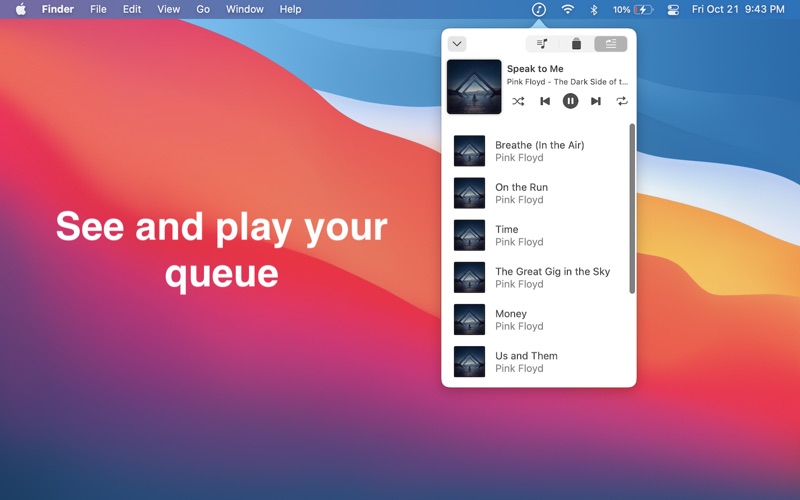Click the Breathe (In the Air) thumbnail
This screenshot has height=500, width=800.
pos(469,151)
